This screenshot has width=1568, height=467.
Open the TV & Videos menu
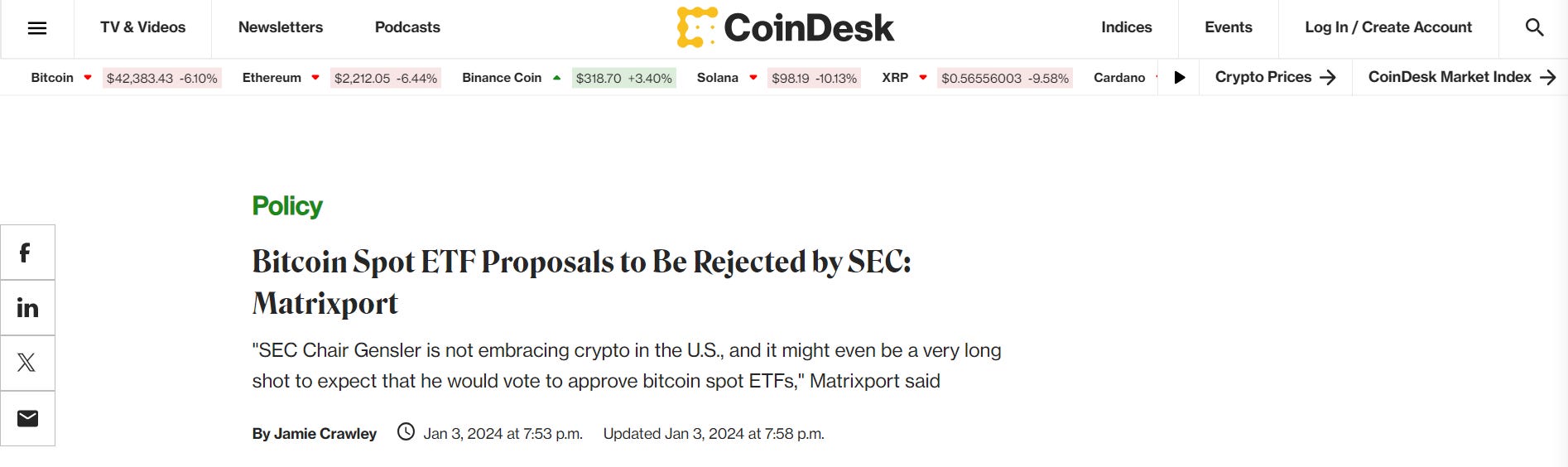142,27
